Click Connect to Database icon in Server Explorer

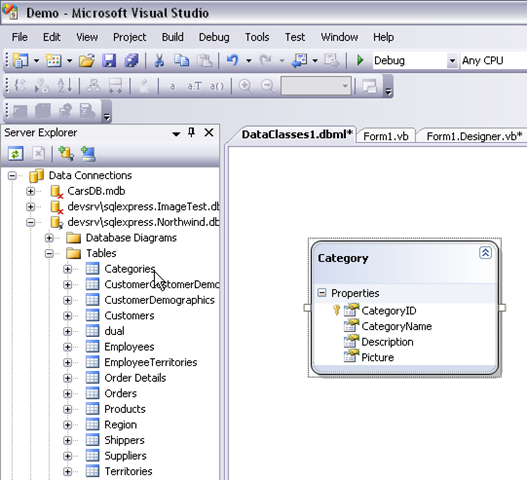pyautogui.click(x=66, y=154)
